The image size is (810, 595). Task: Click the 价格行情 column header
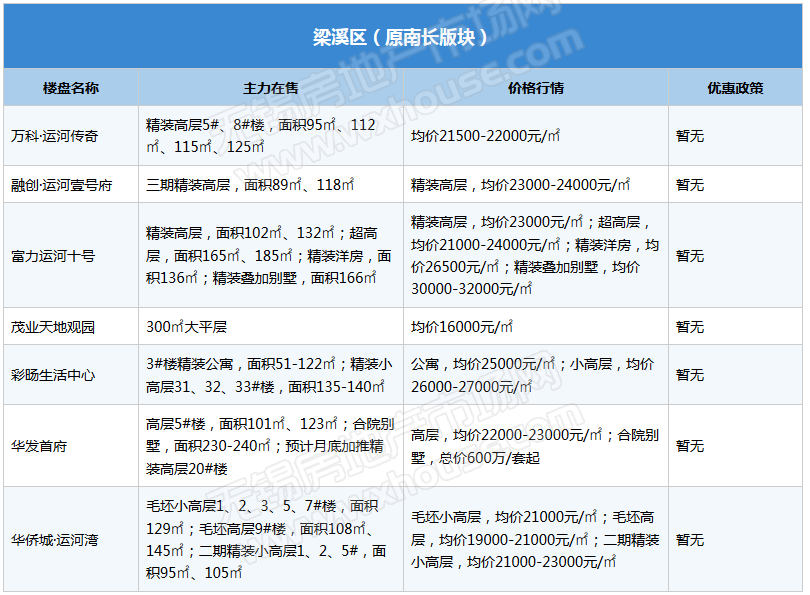point(535,88)
